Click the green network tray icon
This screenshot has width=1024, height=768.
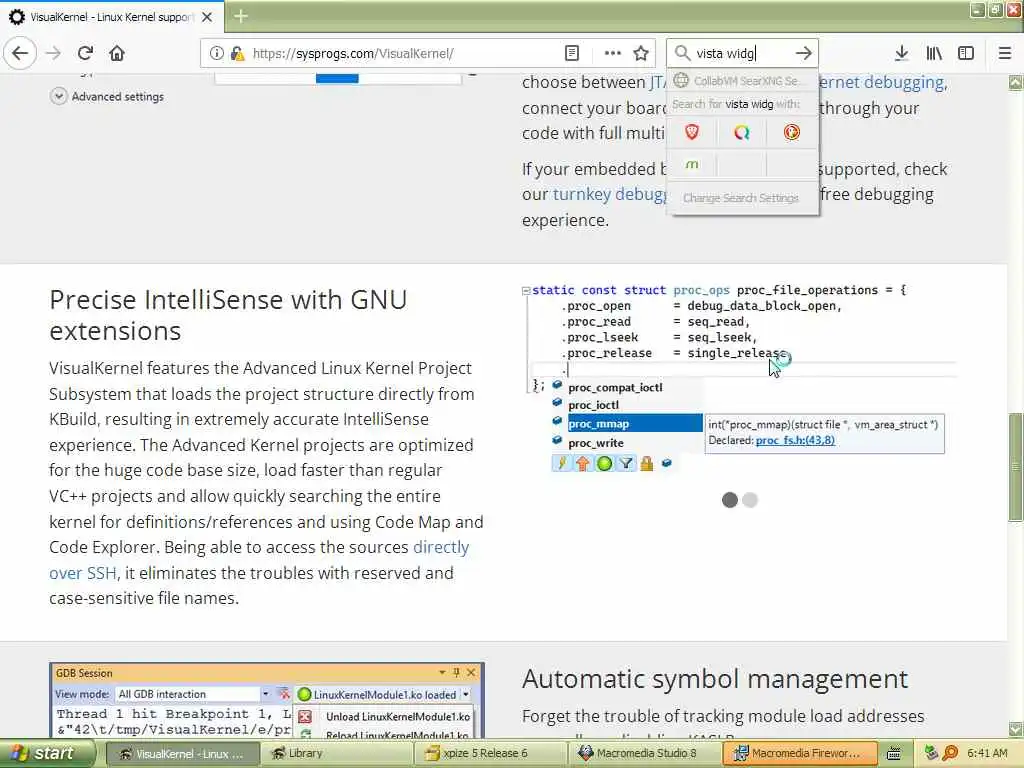coord(932,754)
